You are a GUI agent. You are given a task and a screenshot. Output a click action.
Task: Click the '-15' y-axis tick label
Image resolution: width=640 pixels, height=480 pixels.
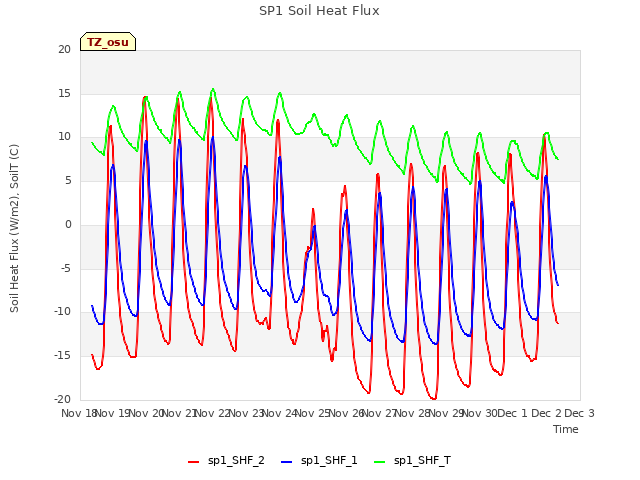tap(62, 356)
